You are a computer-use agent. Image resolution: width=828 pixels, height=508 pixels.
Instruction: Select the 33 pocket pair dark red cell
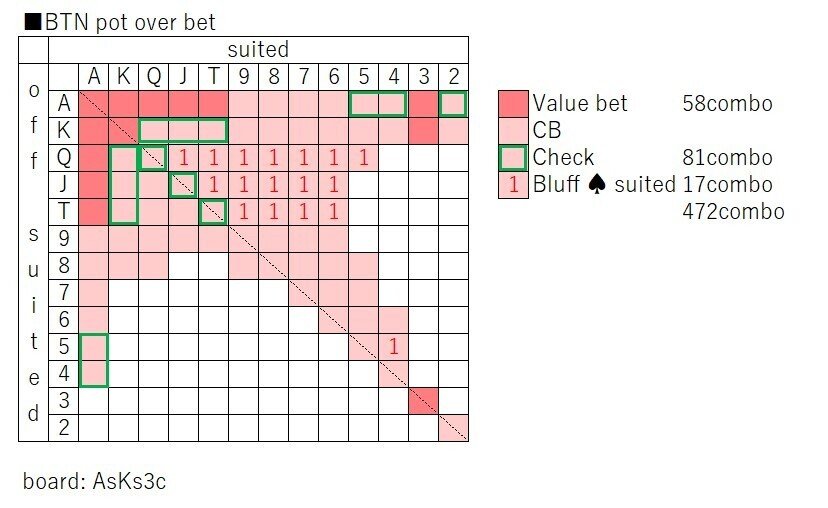point(424,401)
